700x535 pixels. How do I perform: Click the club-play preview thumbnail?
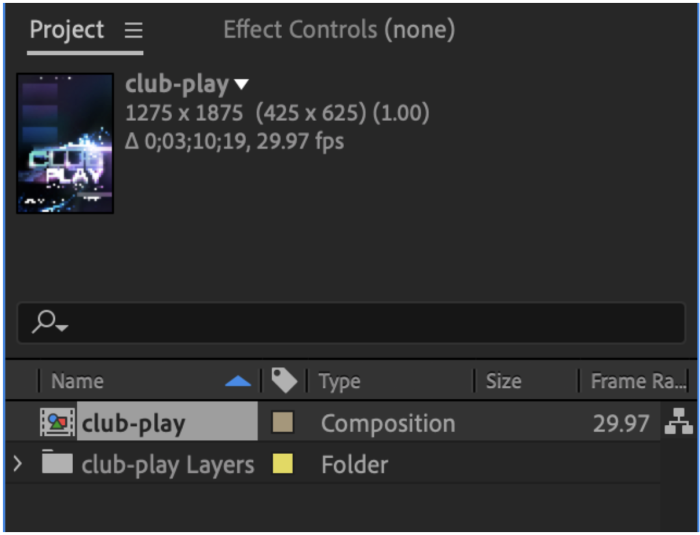(65, 143)
